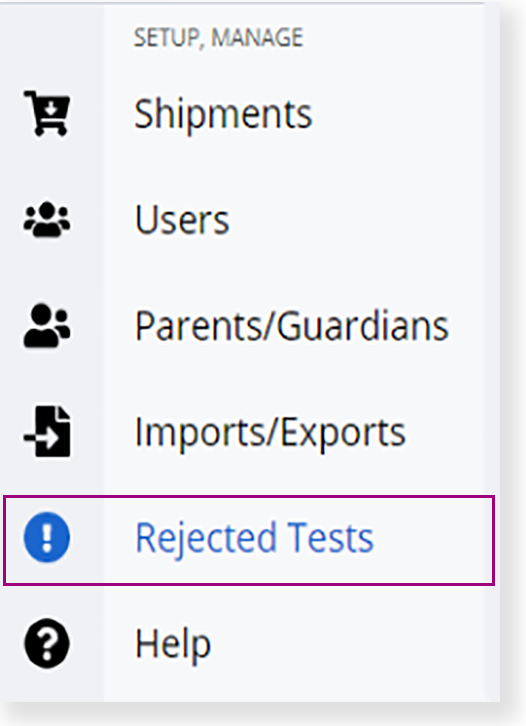Open the Help question mark icon
526x726 pixels.
[47, 644]
